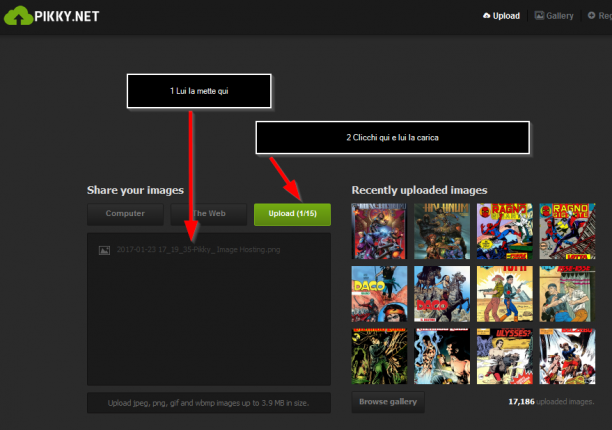Open the couple embracing cover, end of the middle row
The height and width of the screenshot is (430, 612).
point(567,294)
